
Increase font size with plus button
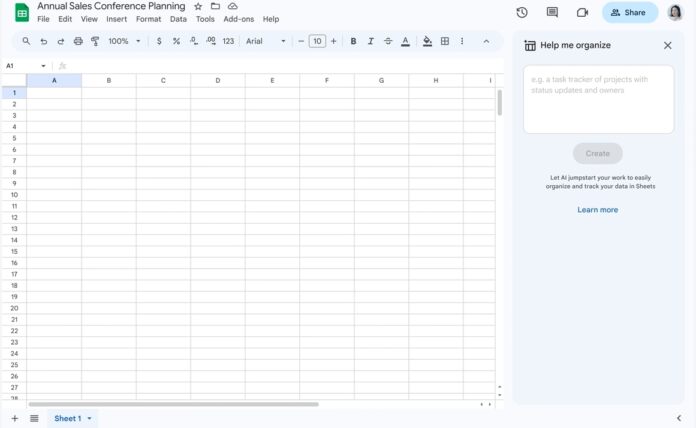tap(333, 41)
